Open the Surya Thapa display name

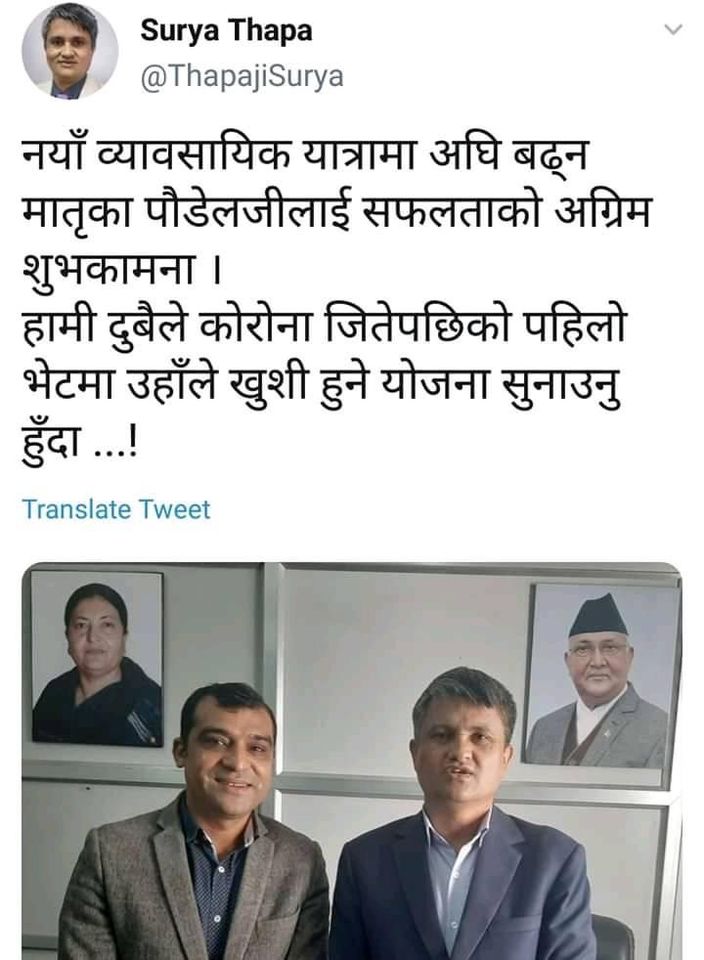(227, 30)
